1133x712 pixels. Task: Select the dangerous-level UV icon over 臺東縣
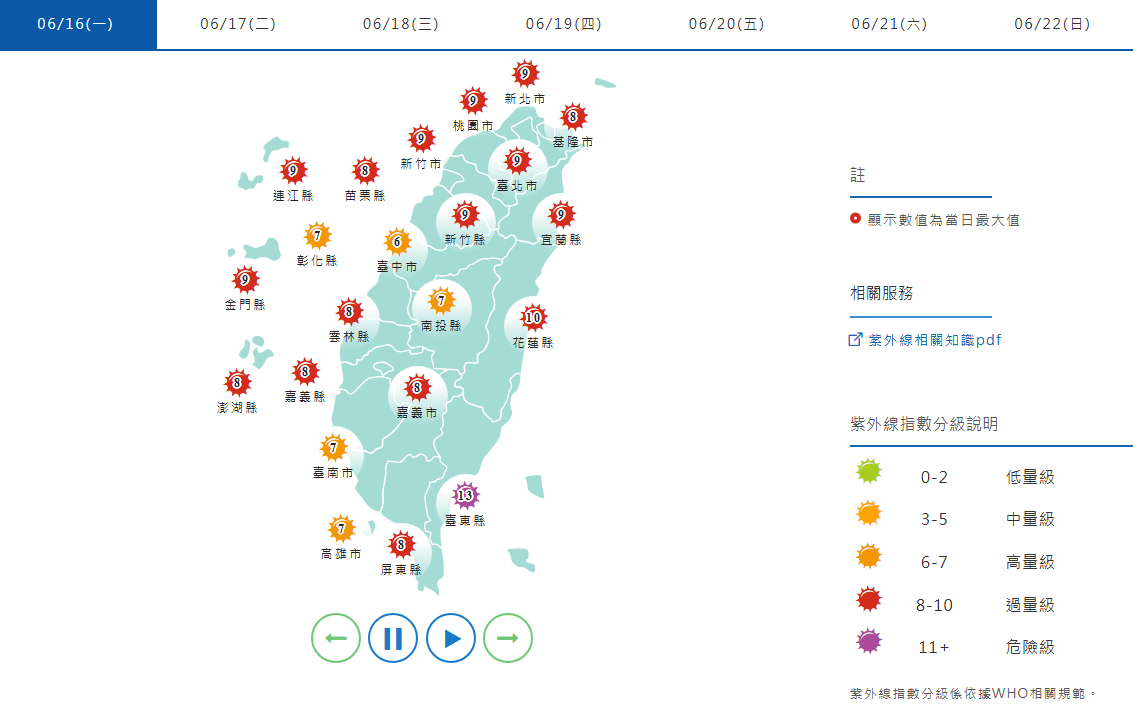click(x=465, y=494)
